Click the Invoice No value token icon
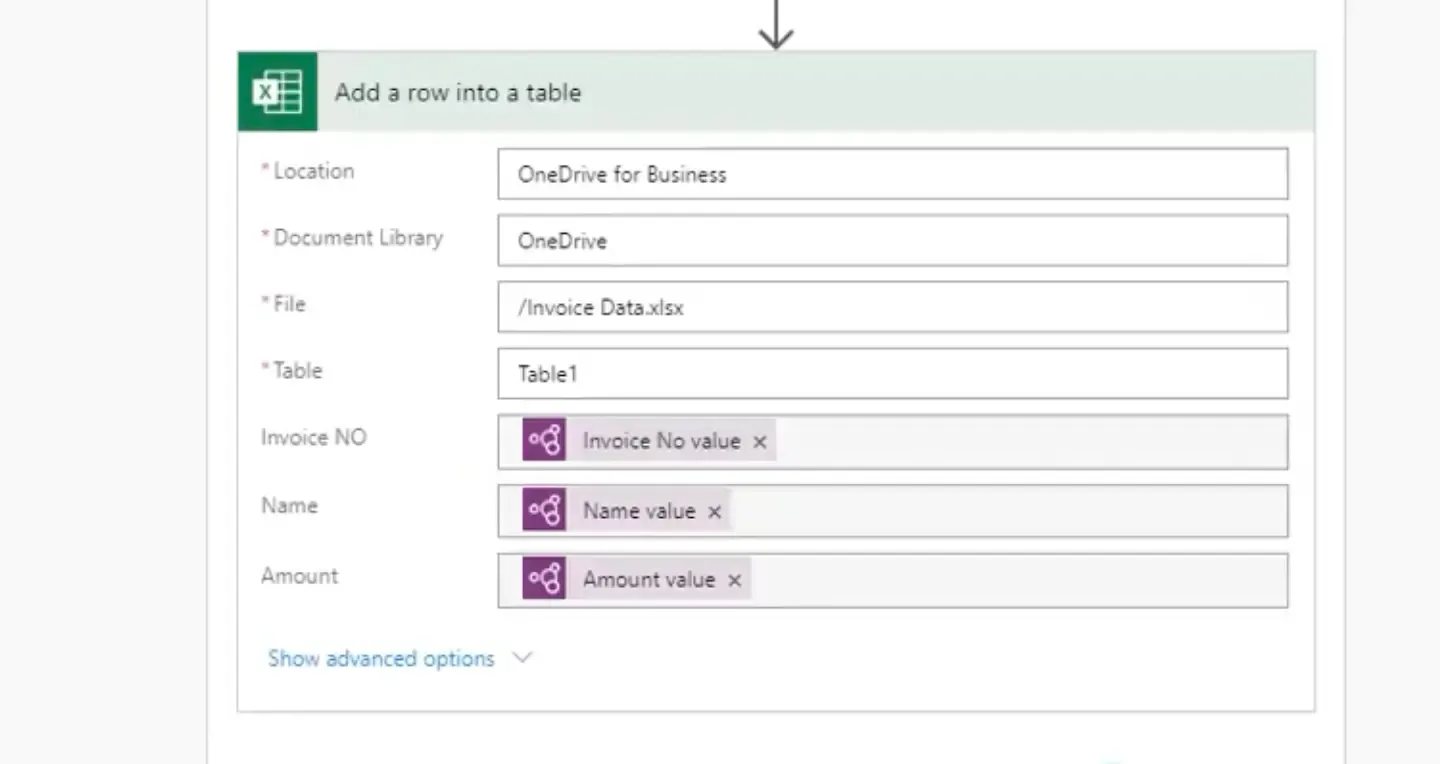This screenshot has height=764, width=1440. point(544,441)
